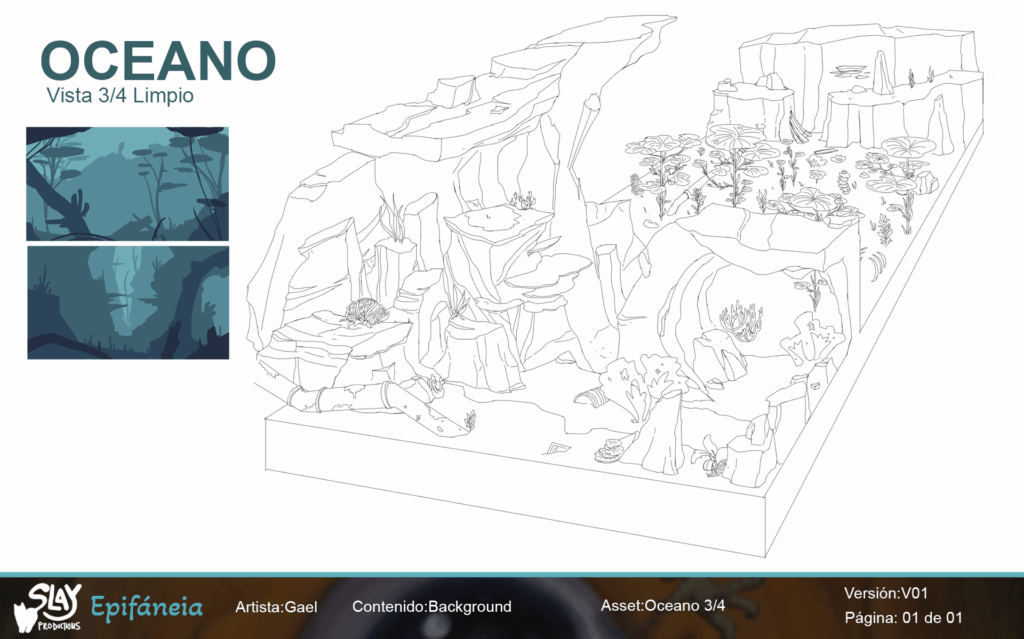Click the 'Versión:V01' text
Image resolution: width=1024 pixels, height=639 pixels.
[886, 593]
